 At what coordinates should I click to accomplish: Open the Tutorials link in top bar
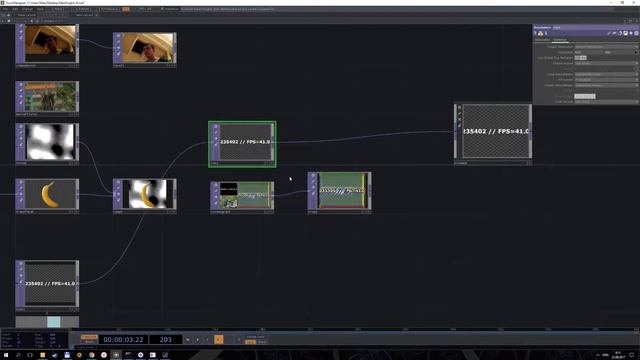pos(109,9)
